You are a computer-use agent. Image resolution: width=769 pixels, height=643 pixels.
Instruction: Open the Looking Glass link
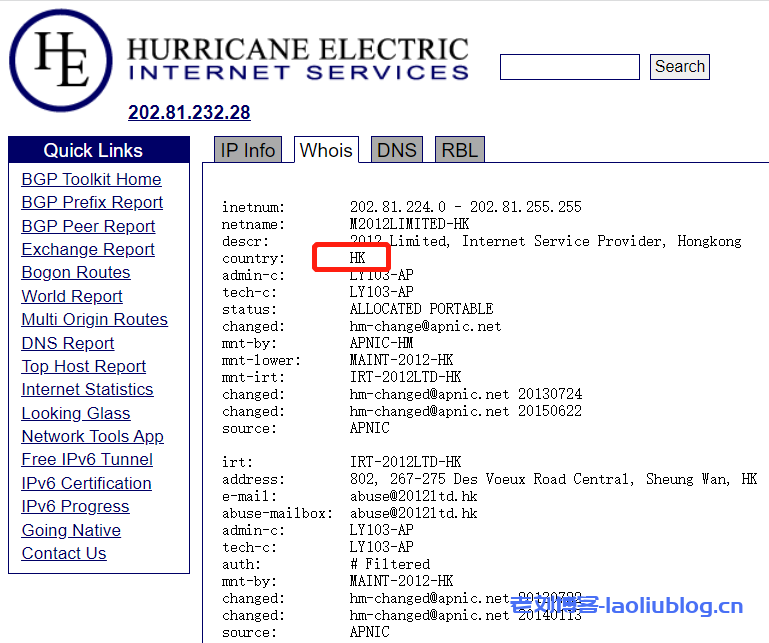pos(76,413)
